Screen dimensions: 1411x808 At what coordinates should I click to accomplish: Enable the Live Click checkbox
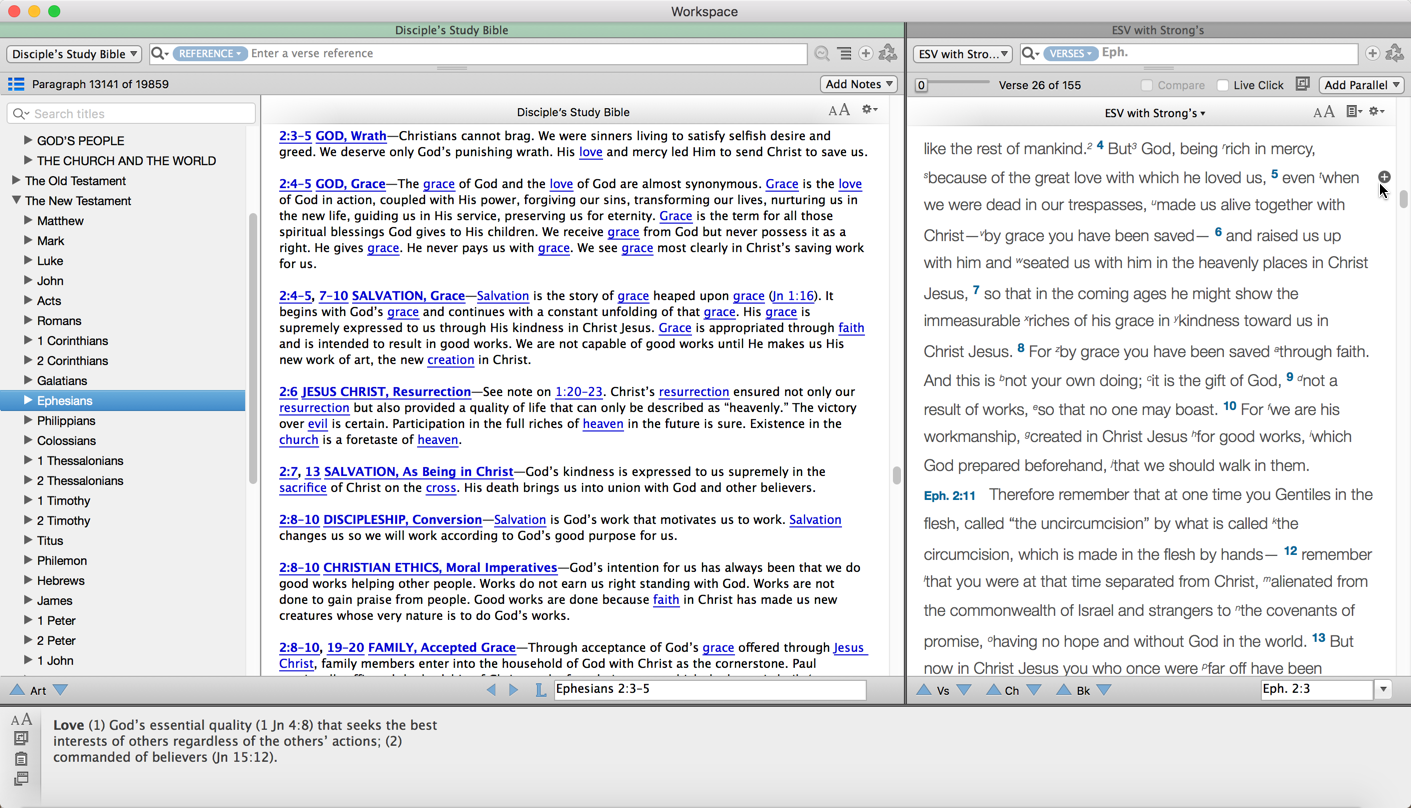tap(1222, 85)
